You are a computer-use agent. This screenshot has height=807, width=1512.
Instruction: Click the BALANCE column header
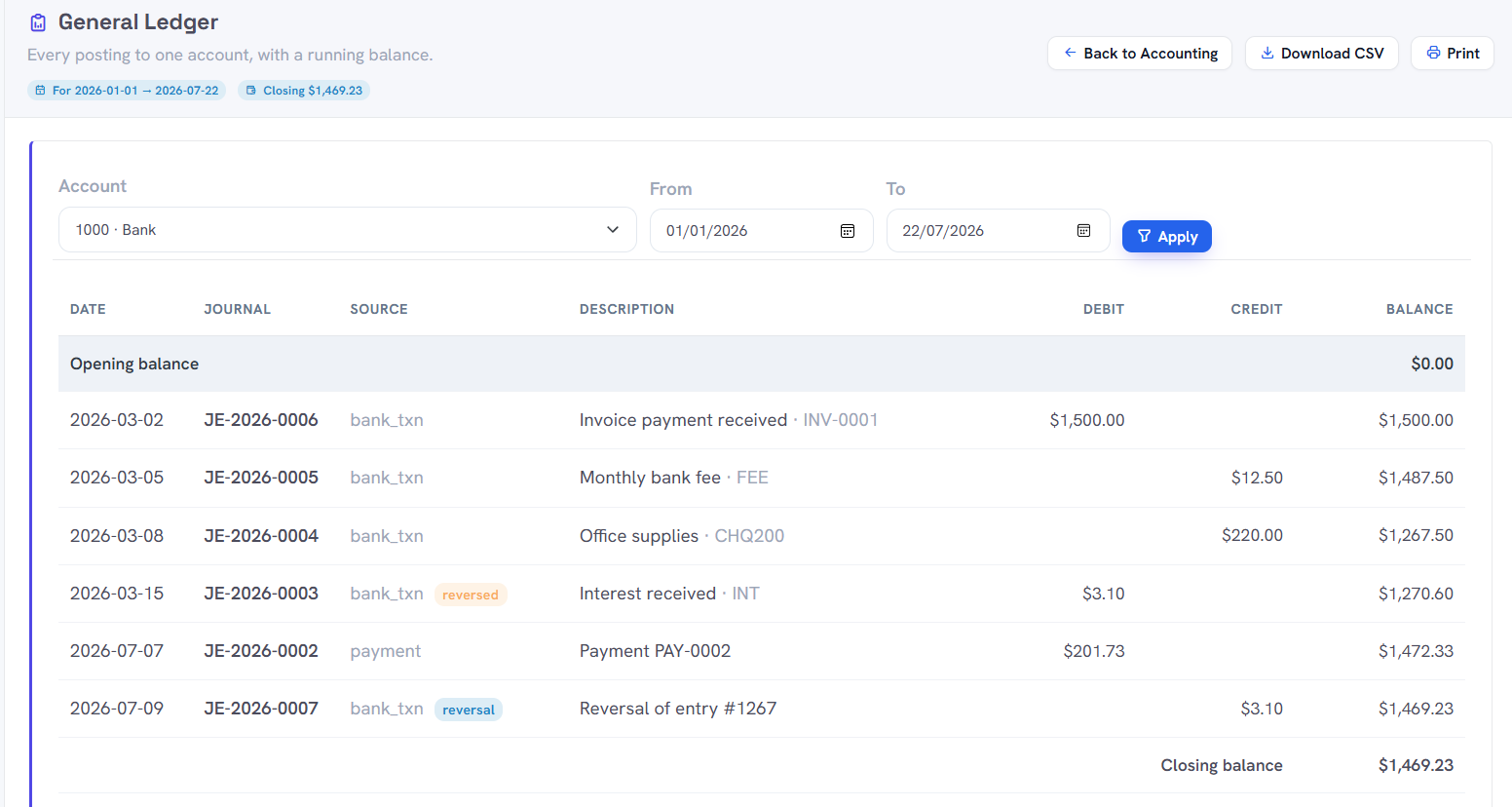(1419, 309)
